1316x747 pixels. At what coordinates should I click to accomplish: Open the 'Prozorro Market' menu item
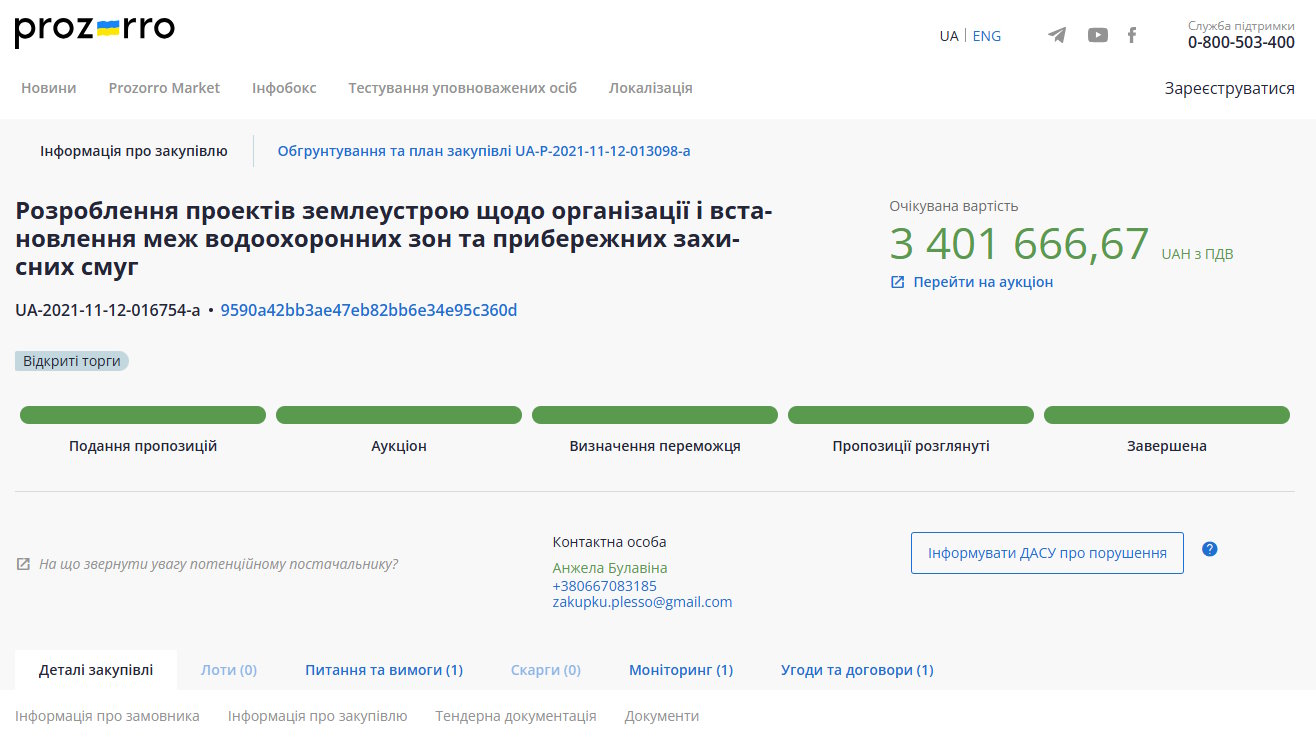coord(164,88)
